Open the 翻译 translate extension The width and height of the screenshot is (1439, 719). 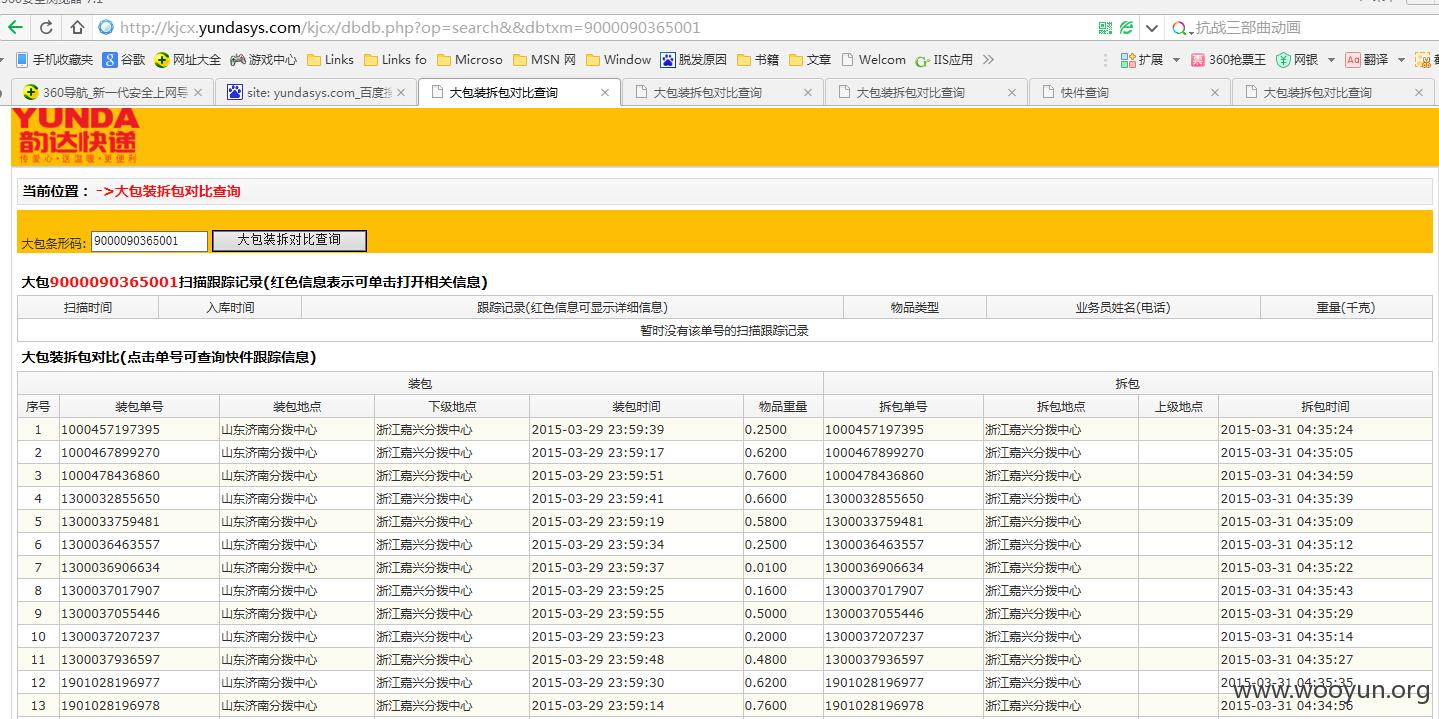point(1366,60)
